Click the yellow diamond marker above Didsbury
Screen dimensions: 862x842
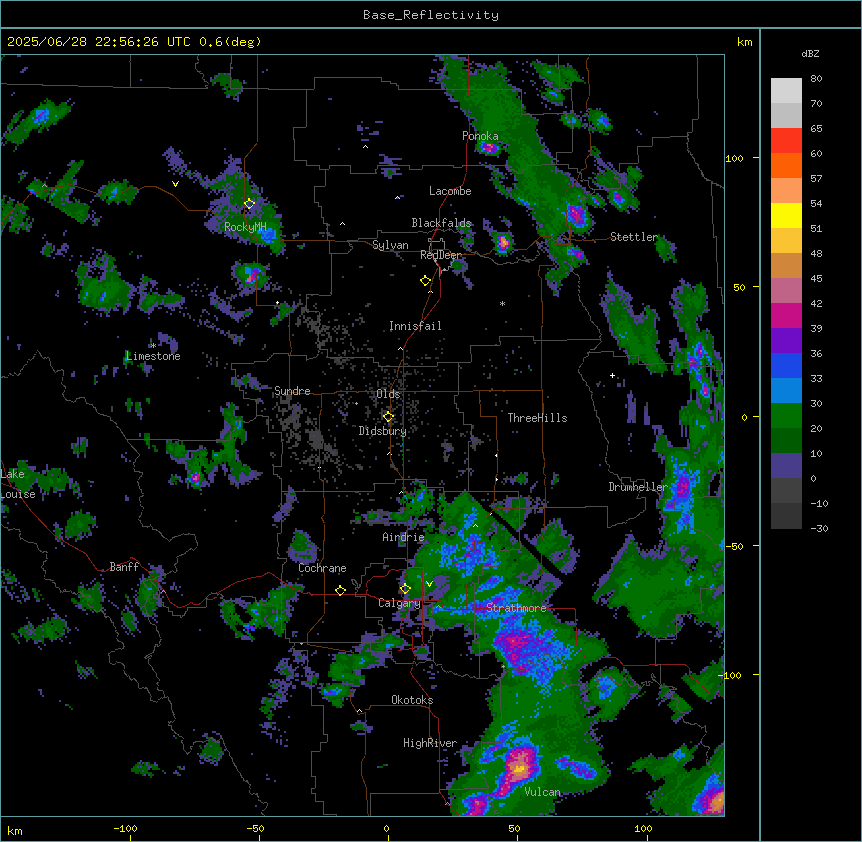pos(388,417)
